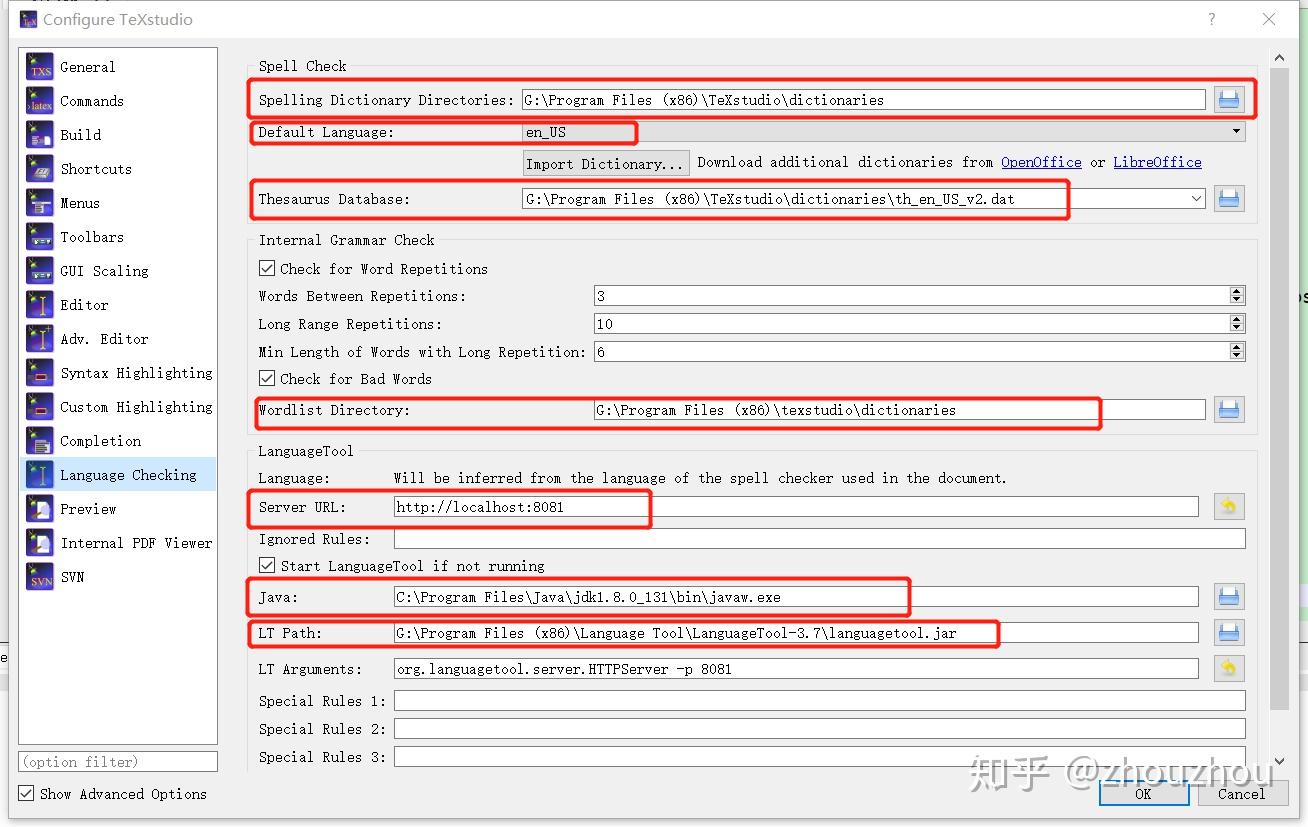The height and width of the screenshot is (827, 1308).
Task: Toggle Start LanguageTool if not running
Action: tap(267, 564)
